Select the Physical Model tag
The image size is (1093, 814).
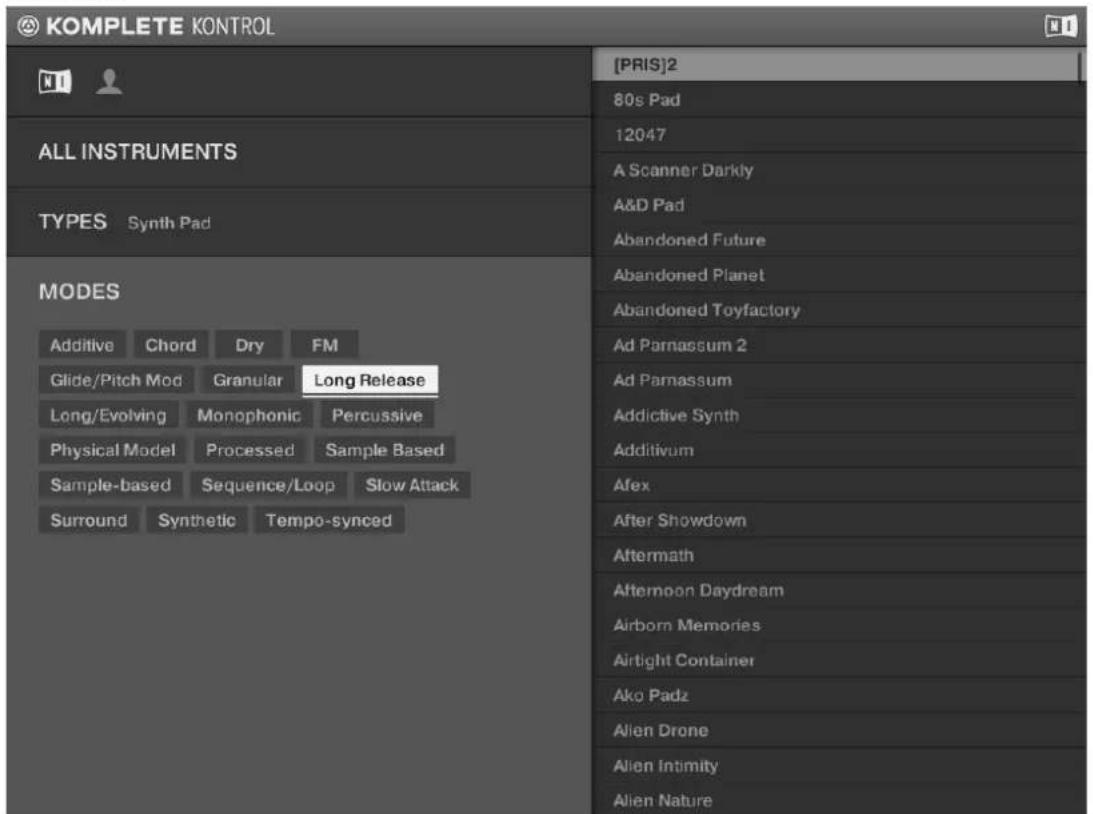[112, 450]
